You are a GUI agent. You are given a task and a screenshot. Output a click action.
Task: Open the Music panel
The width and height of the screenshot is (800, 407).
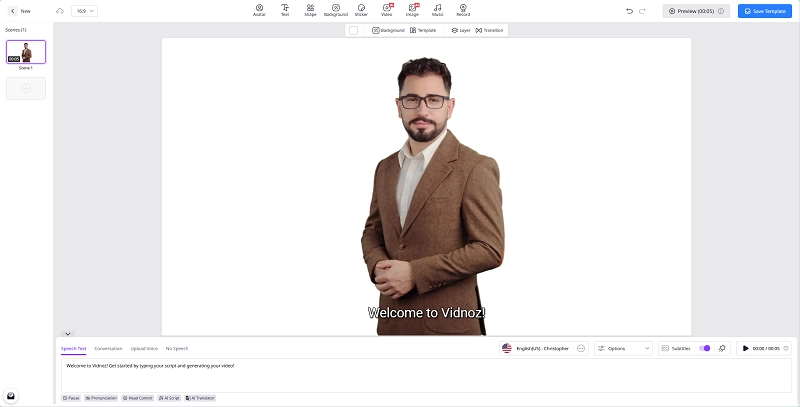tap(437, 10)
